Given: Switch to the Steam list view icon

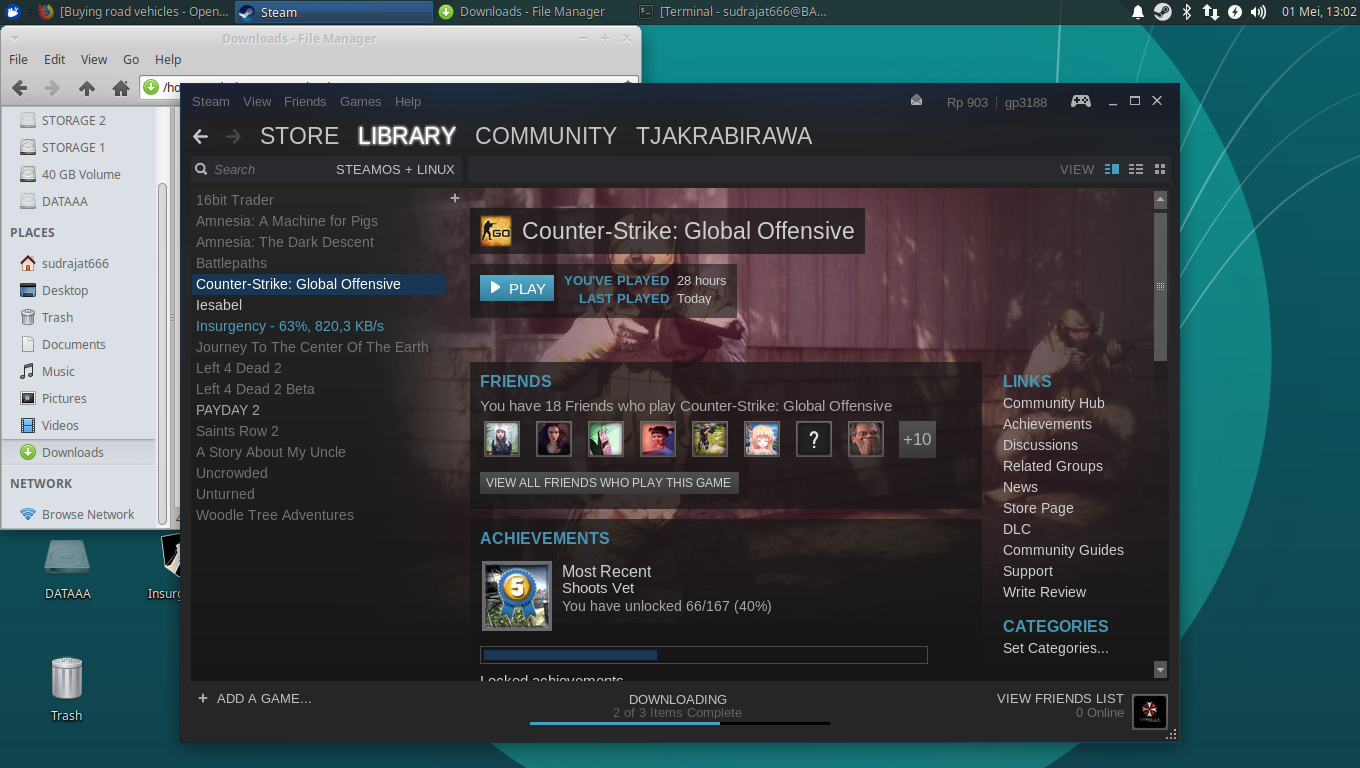Looking at the screenshot, I should [1136, 169].
